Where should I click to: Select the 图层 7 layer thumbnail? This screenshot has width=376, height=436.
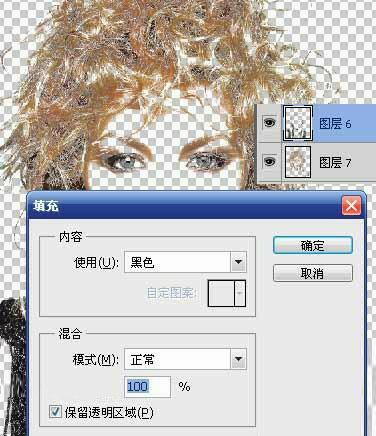[x=298, y=162]
